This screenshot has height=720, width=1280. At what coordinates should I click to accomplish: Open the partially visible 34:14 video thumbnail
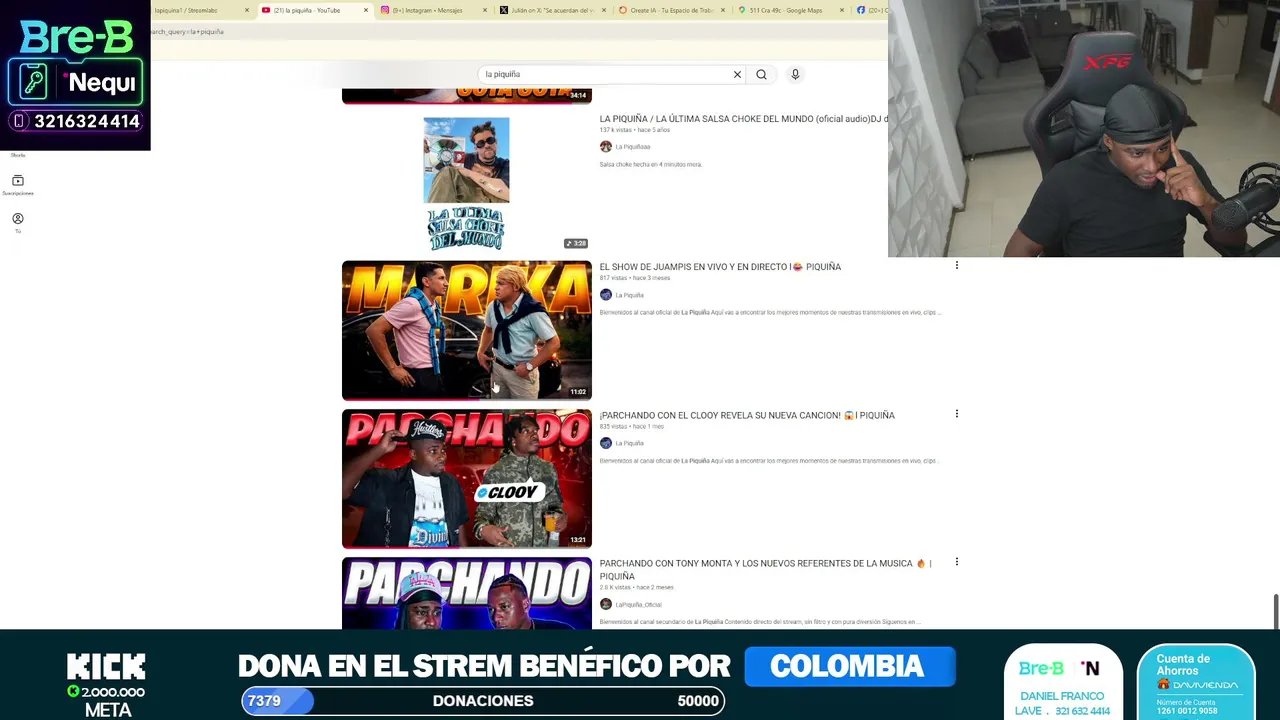pyautogui.click(x=467, y=95)
